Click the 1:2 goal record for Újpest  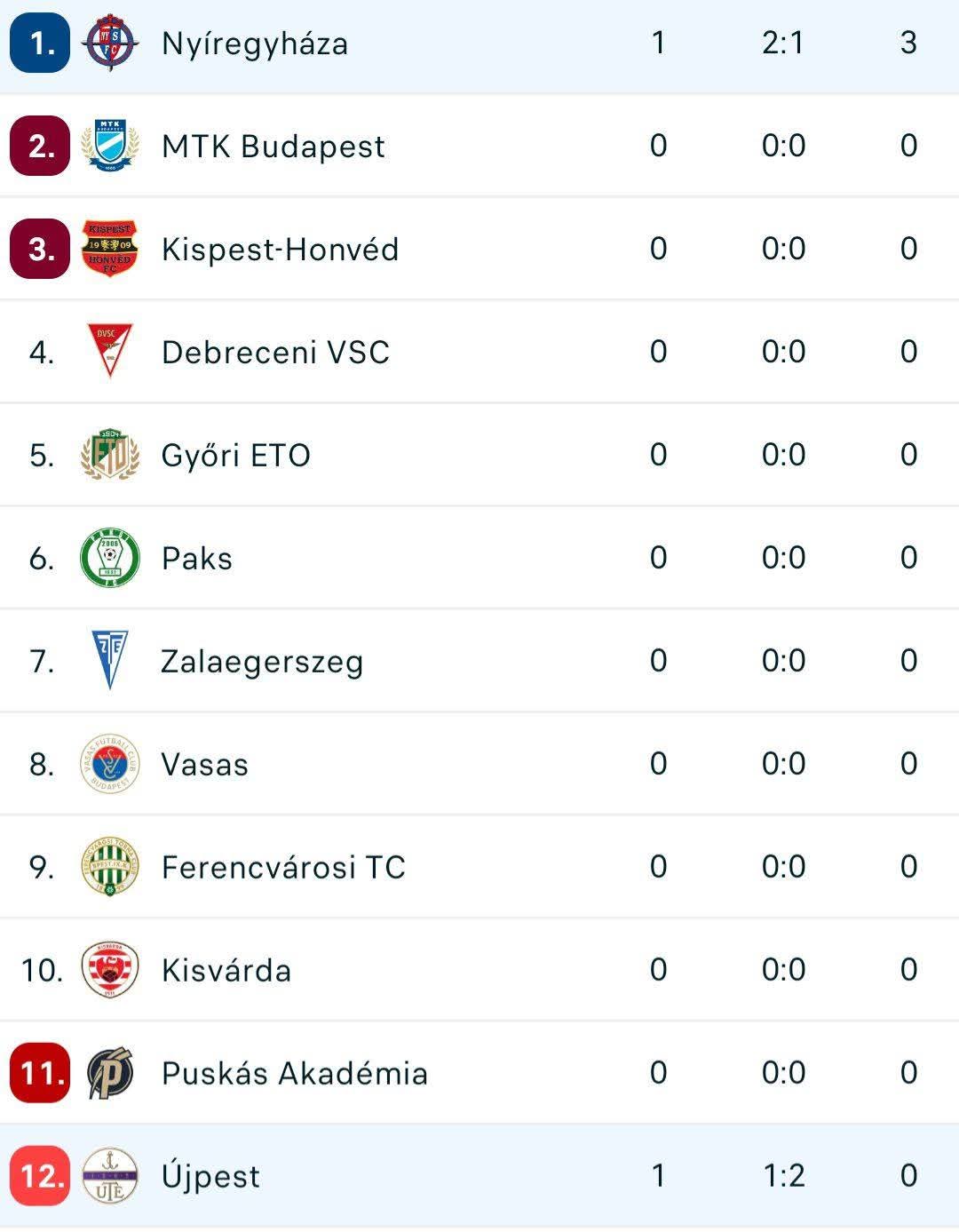[x=783, y=1176]
